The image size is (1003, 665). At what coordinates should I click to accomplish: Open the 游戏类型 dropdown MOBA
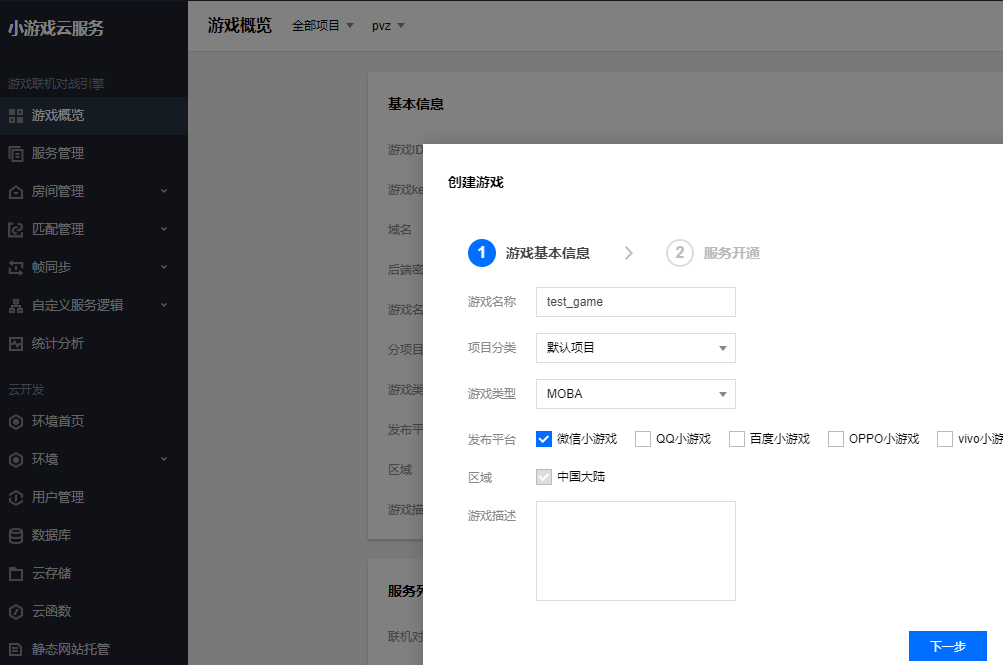tap(636, 394)
